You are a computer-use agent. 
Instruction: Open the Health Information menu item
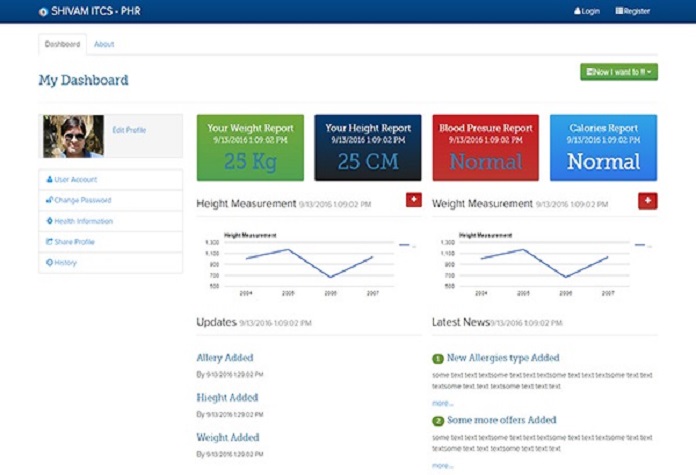(x=111, y=221)
